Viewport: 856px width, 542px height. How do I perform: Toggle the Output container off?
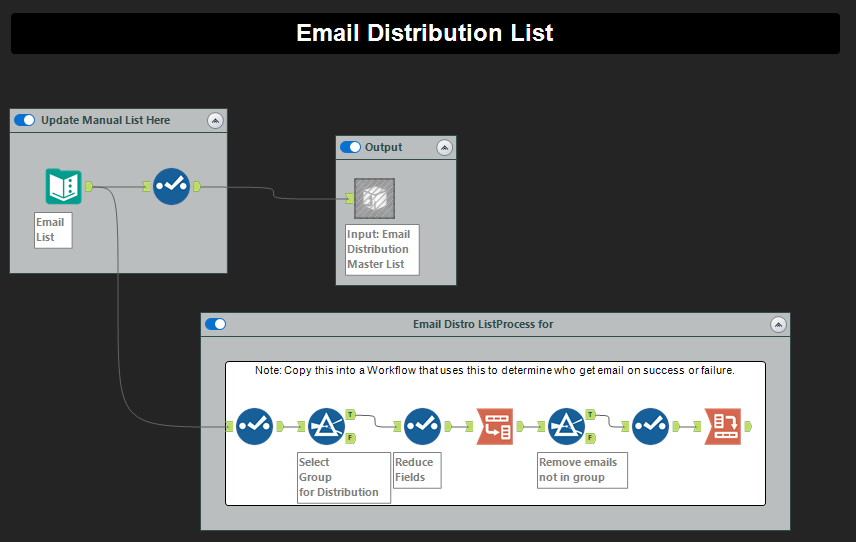point(350,147)
